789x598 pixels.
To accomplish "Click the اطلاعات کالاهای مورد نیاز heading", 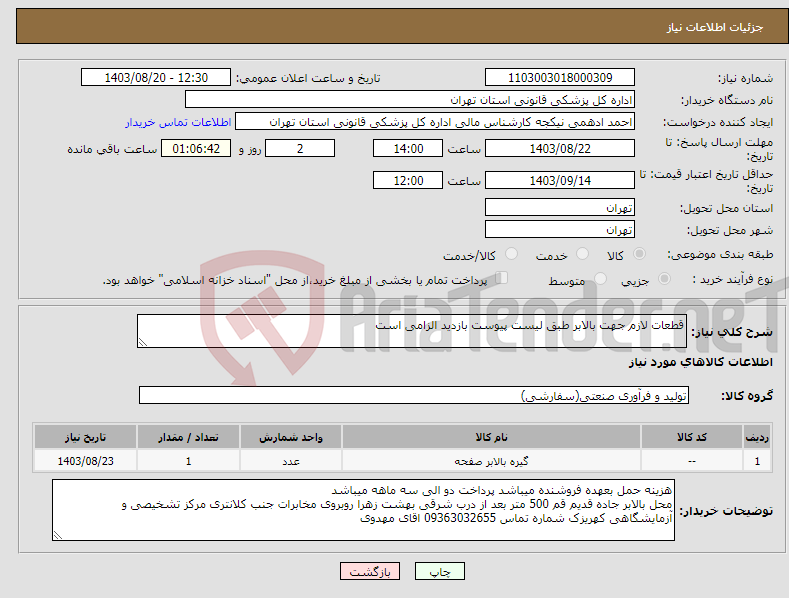I will pos(700,362).
